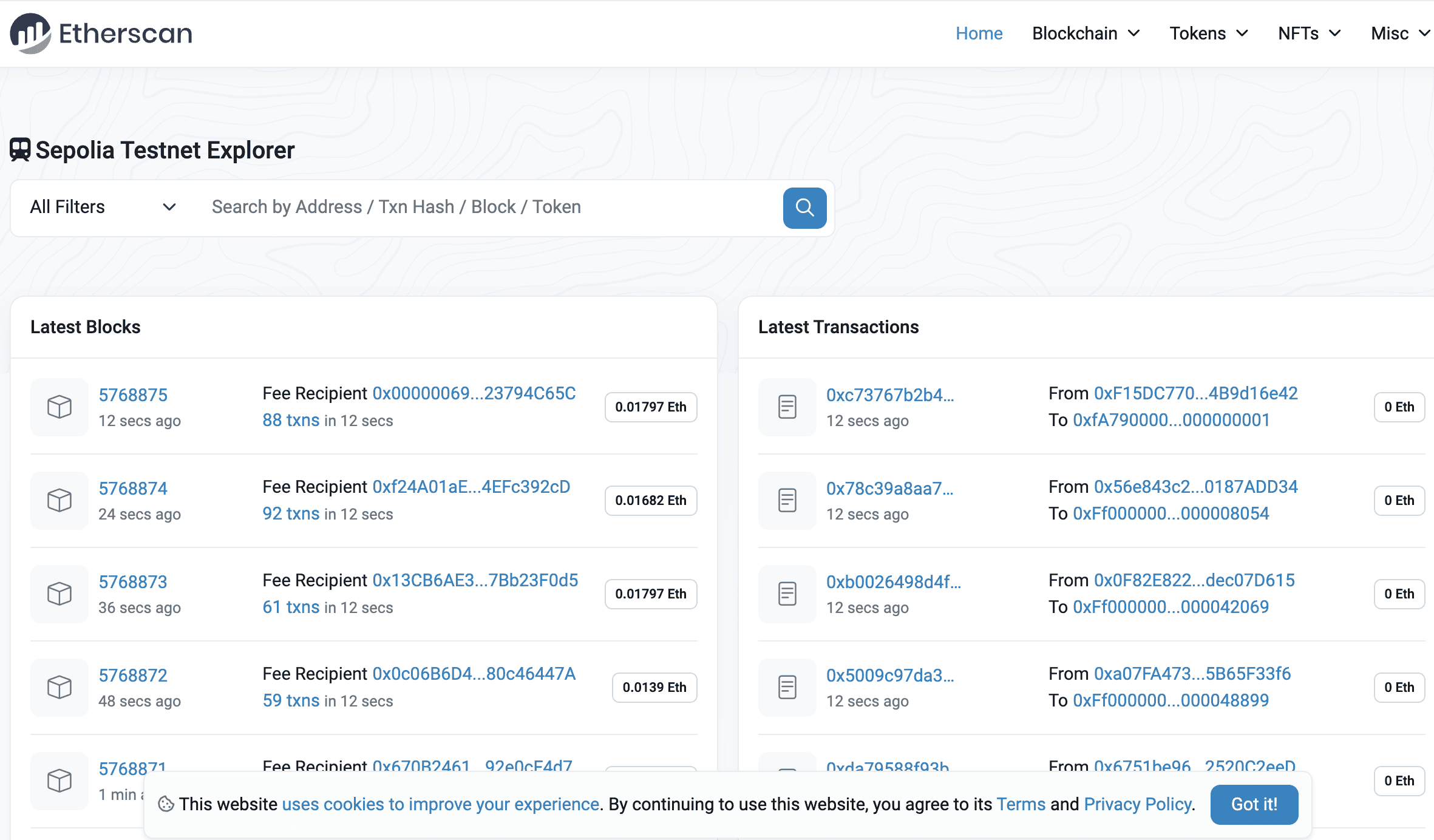
Task: Click the Sepolia Testnet Explorer title
Action: [165, 150]
